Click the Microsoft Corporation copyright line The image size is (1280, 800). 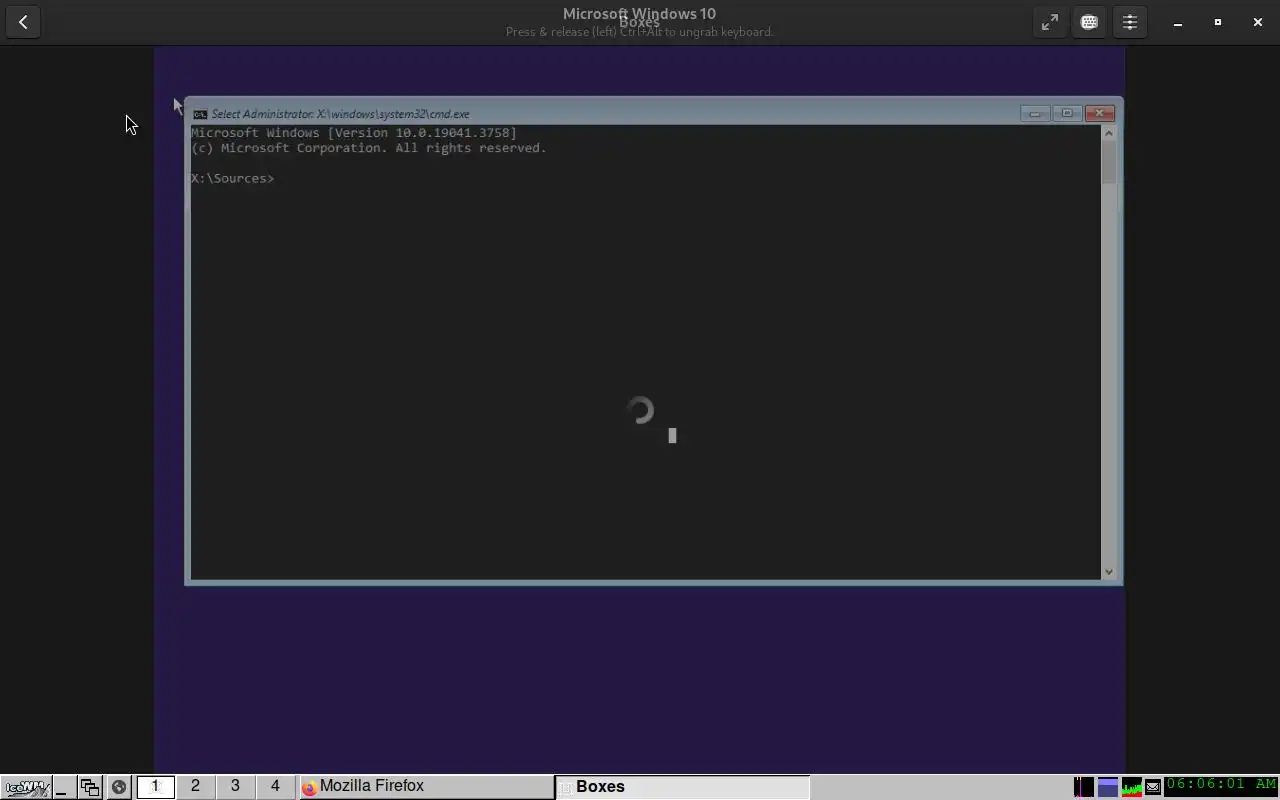tap(369, 148)
